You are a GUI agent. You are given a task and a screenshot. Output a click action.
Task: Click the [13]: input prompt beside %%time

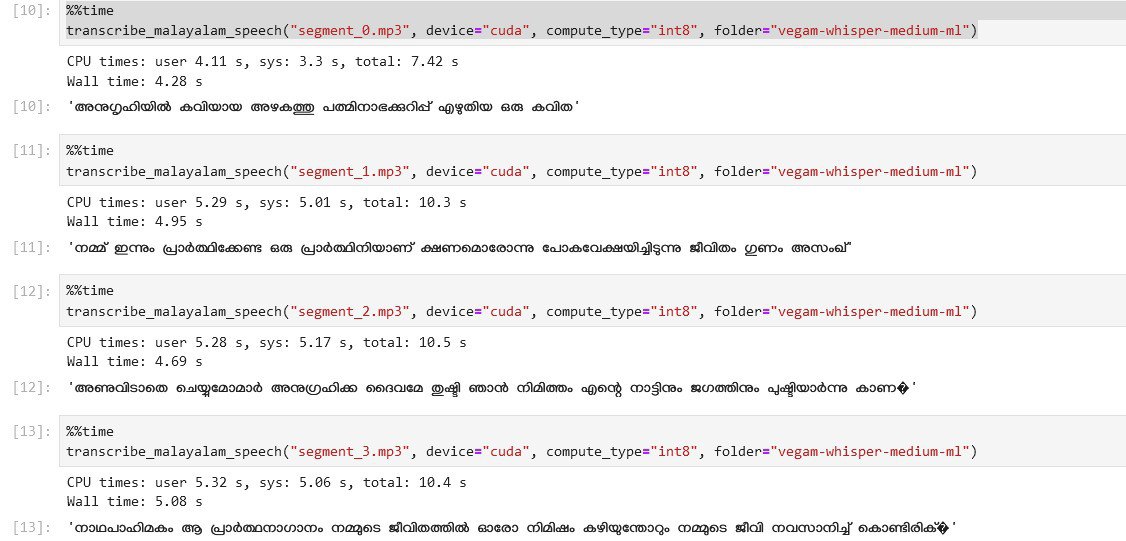[x=32, y=432]
